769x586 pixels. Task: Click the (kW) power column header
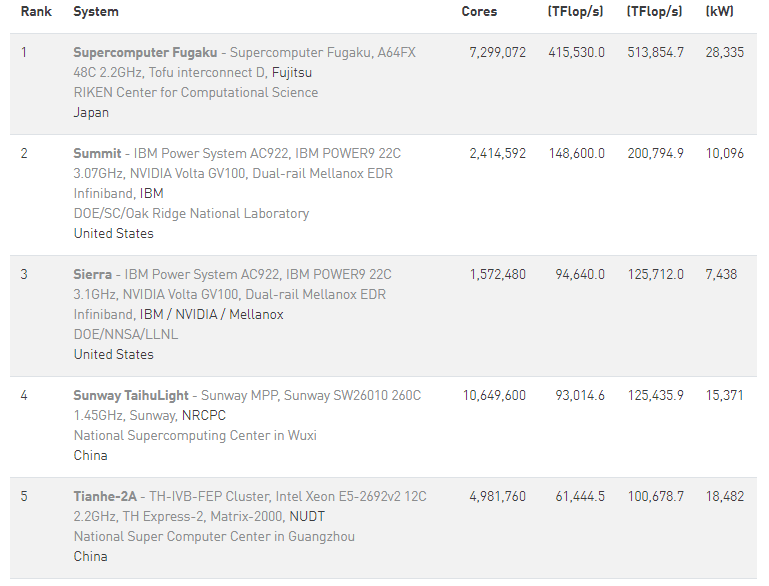click(x=719, y=11)
